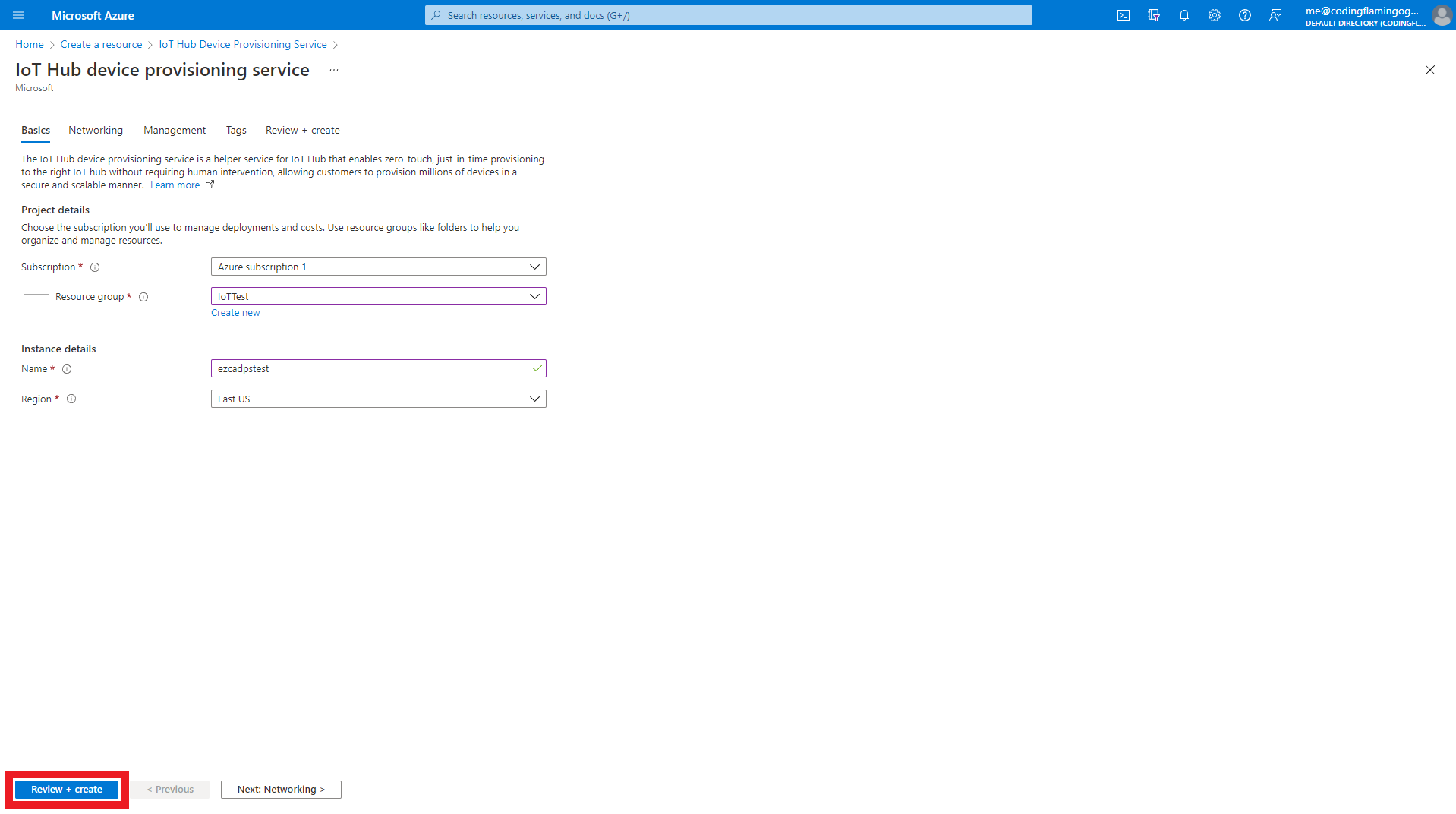
Task: Open the ellipsis more options next to title
Action: (x=334, y=70)
